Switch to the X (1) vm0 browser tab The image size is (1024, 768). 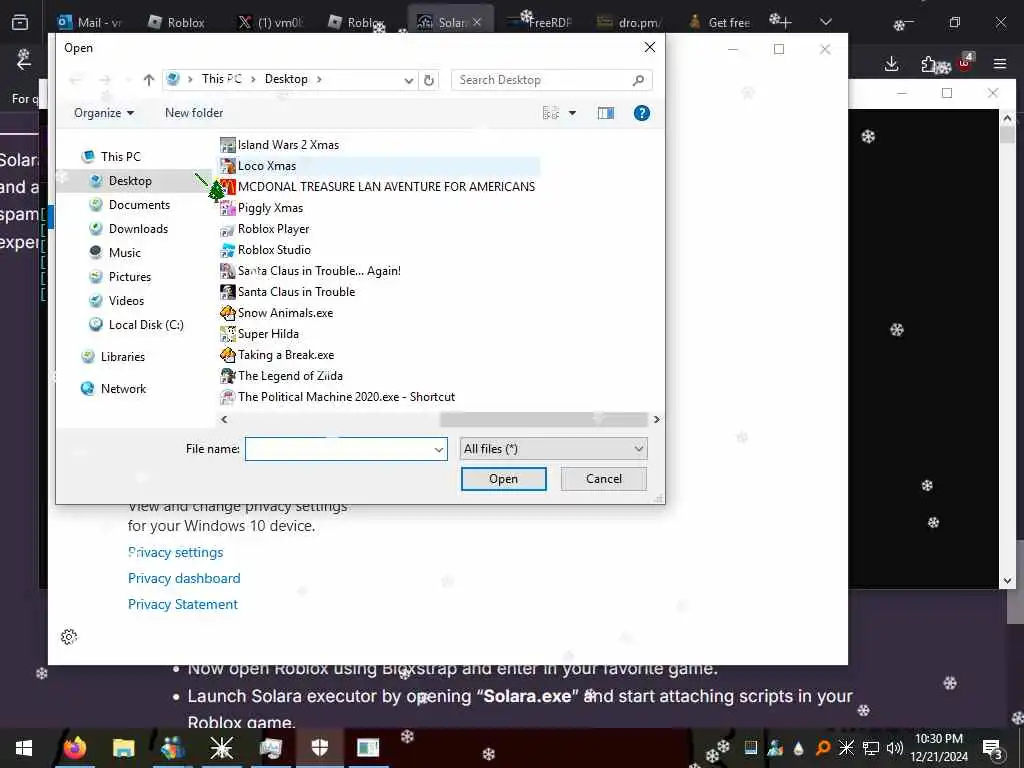tap(270, 22)
